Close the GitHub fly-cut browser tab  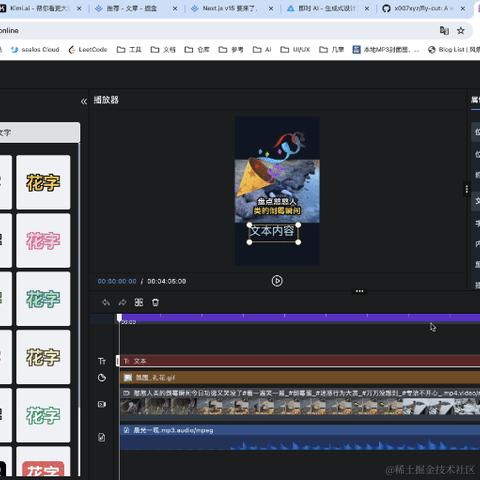pyautogui.click(x=463, y=9)
